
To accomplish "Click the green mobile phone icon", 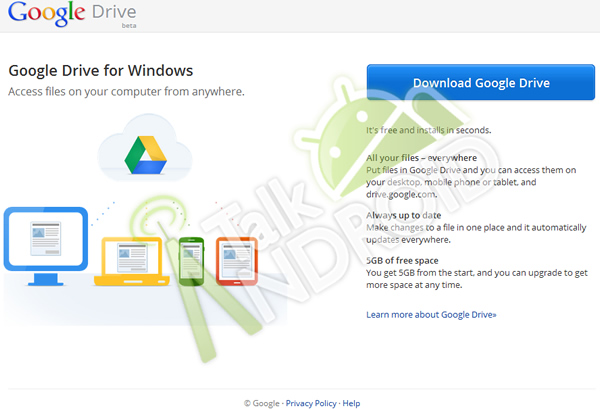I will [x=191, y=261].
